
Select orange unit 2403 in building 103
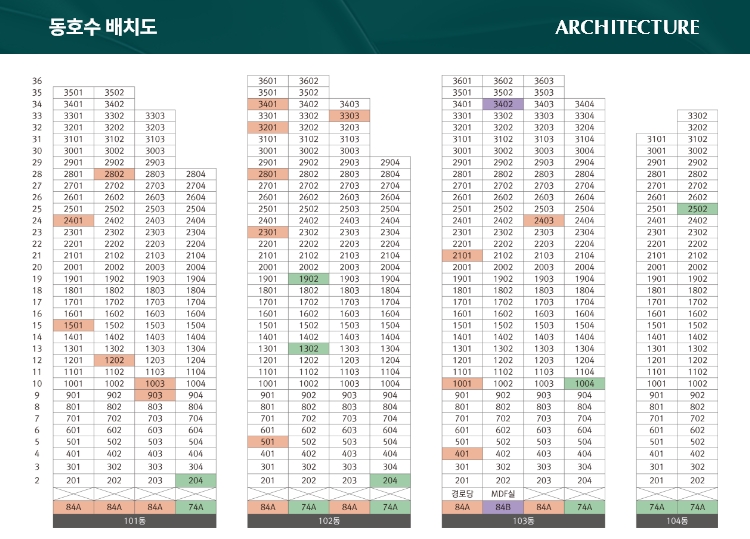point(544,220)
